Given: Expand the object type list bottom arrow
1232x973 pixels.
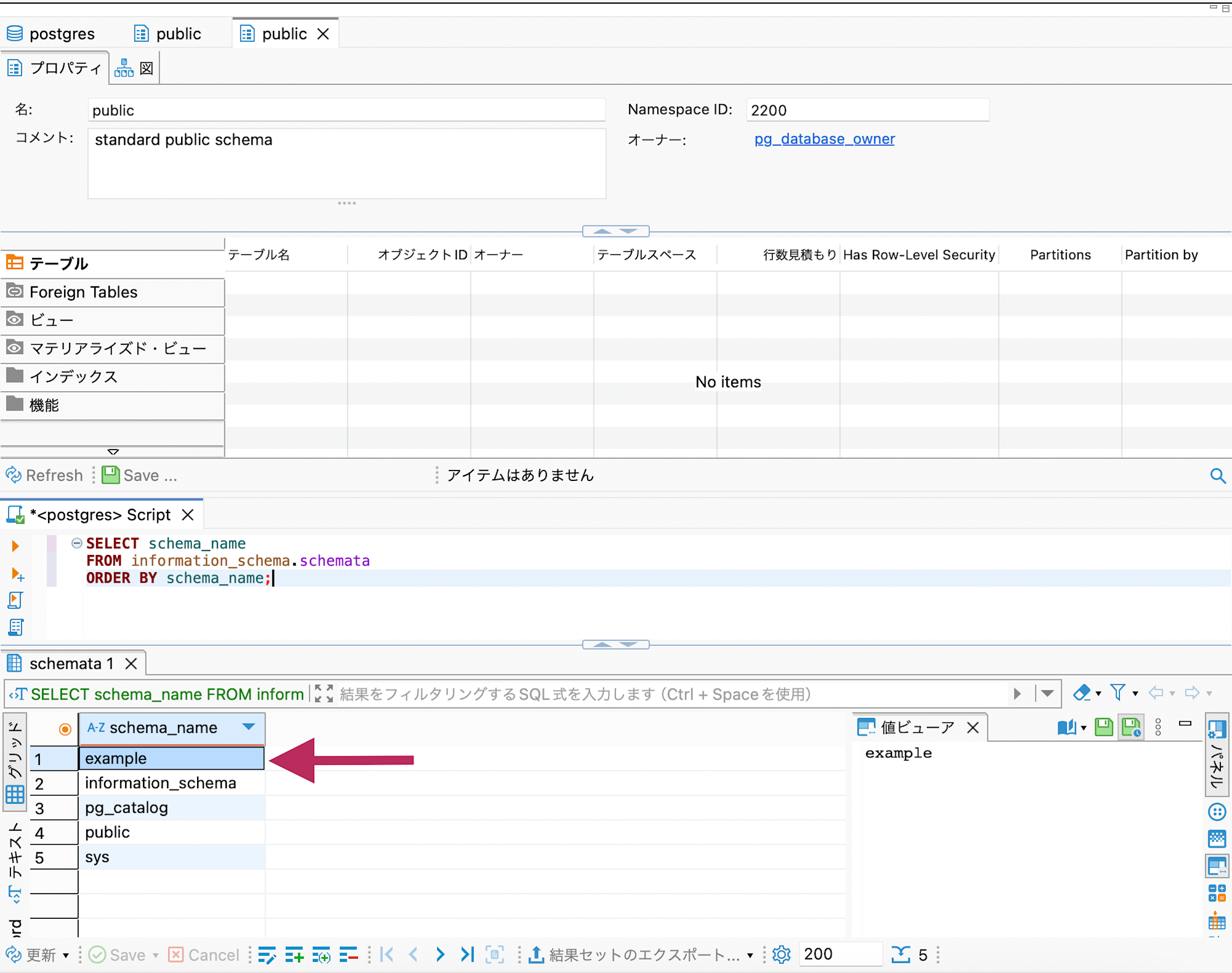Looking at the screenshot, I should pos(113,451).
